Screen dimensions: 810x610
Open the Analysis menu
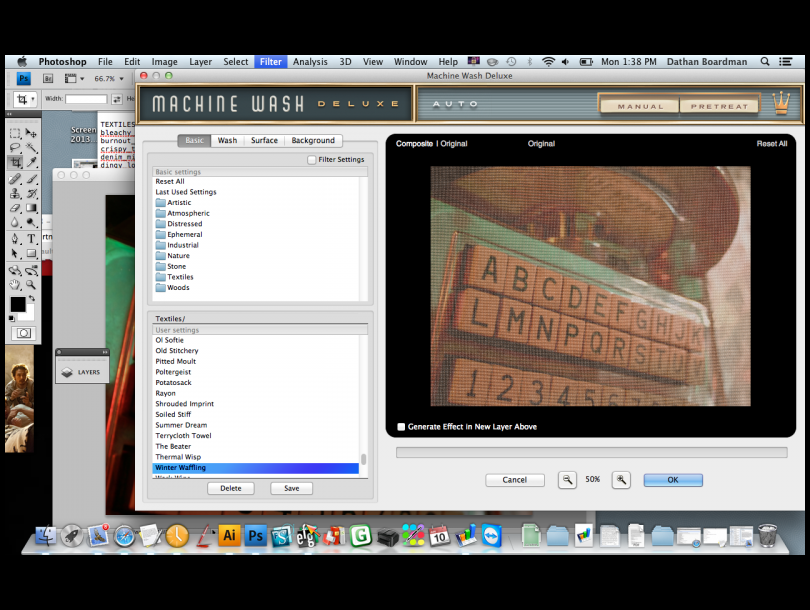pyautogui.click(x=310, y=61)
